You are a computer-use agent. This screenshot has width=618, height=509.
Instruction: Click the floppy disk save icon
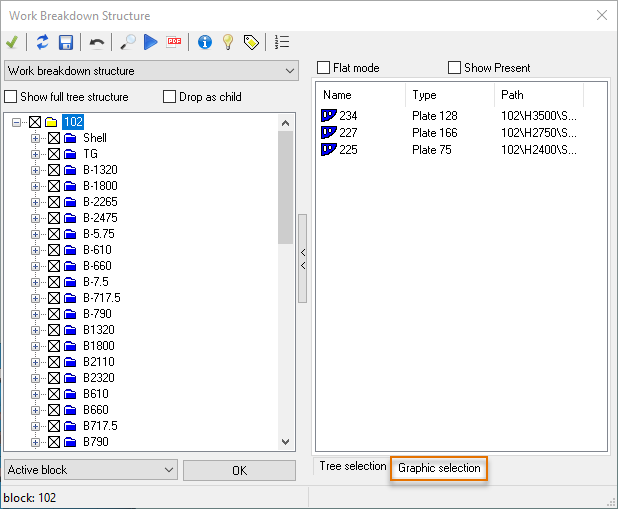coord(66,42)
